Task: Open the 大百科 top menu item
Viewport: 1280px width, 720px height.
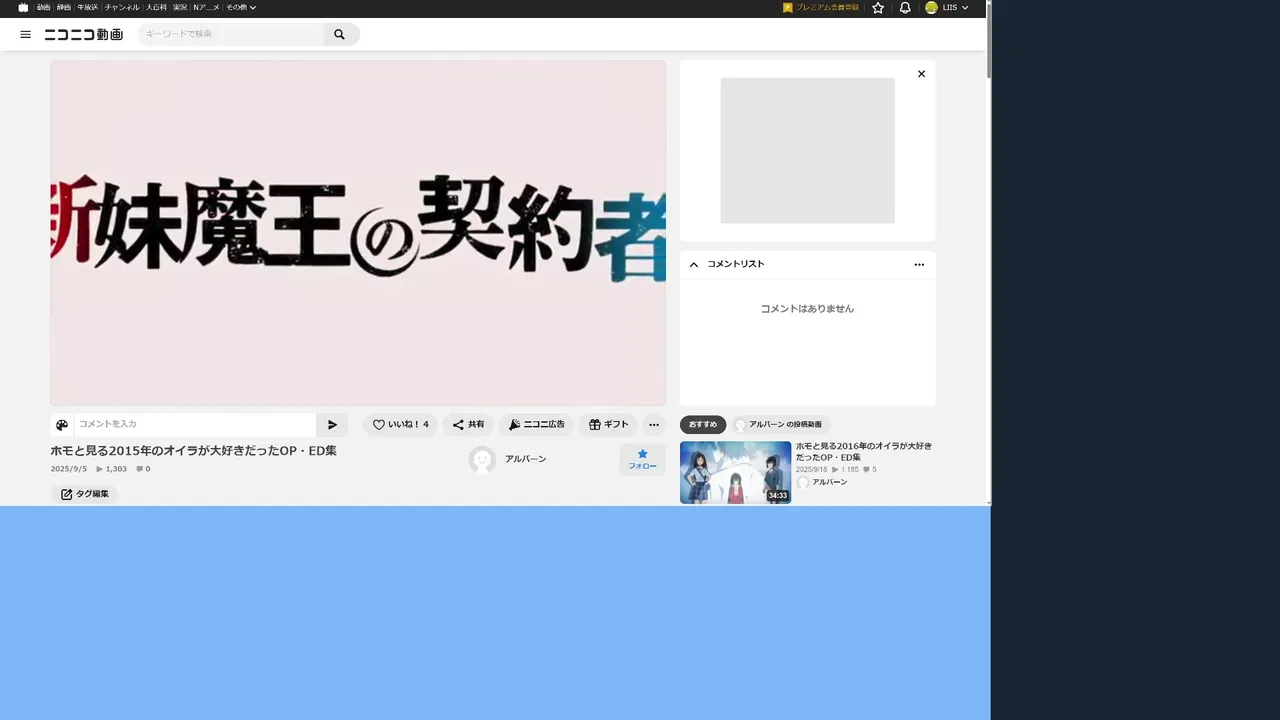Action: [x=156, y=7]
